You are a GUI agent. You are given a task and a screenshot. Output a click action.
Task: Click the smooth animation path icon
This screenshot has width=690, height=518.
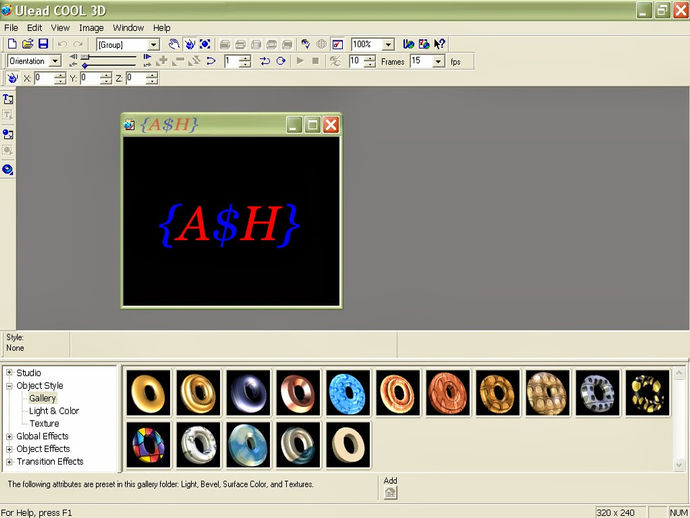coord(211,61)
